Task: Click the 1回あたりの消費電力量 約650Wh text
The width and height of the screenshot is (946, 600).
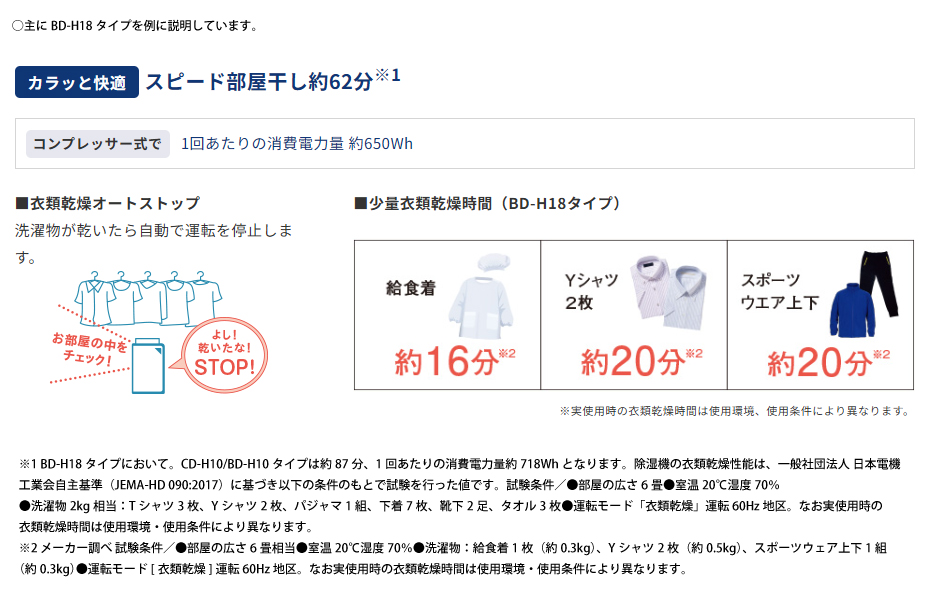Action: [x=297, y=144]
